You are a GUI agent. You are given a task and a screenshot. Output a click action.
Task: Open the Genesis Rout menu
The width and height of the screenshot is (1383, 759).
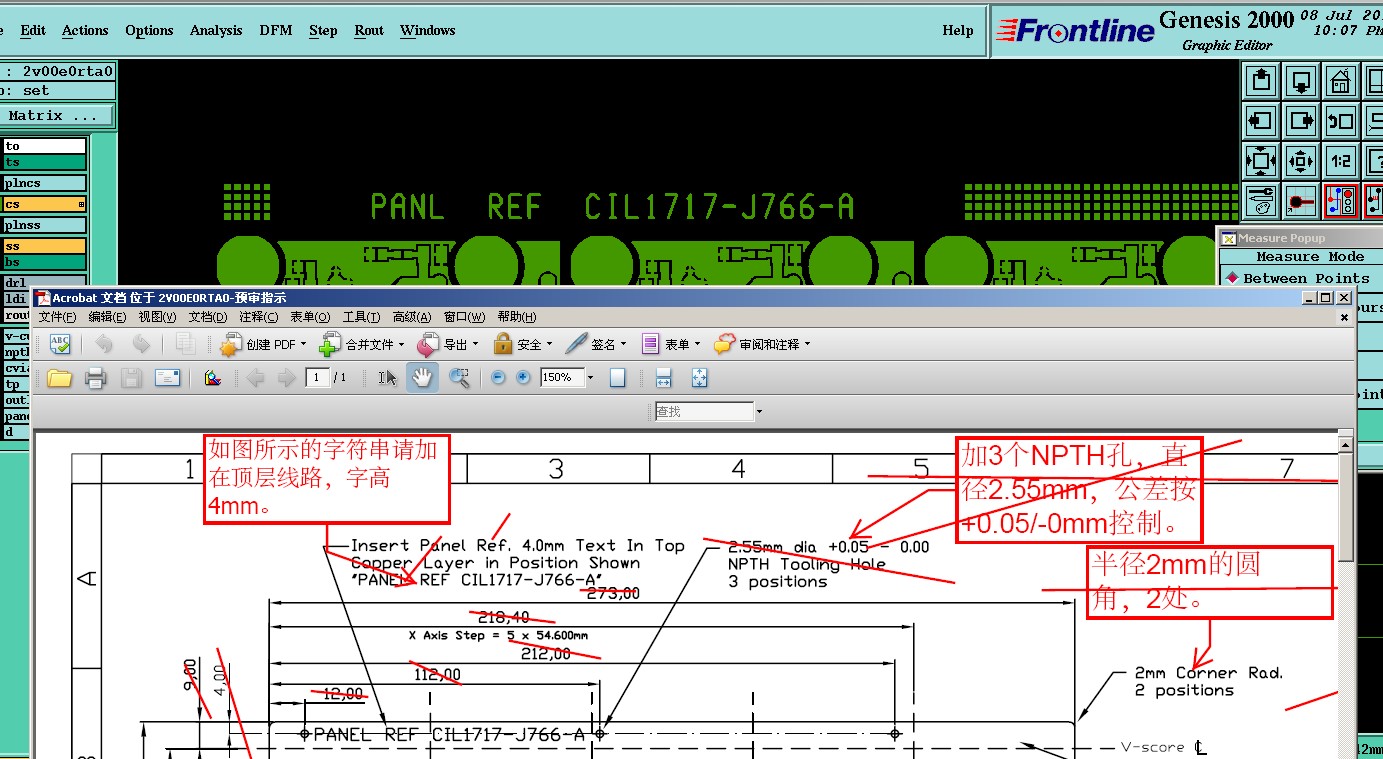[x=369, y=30]
